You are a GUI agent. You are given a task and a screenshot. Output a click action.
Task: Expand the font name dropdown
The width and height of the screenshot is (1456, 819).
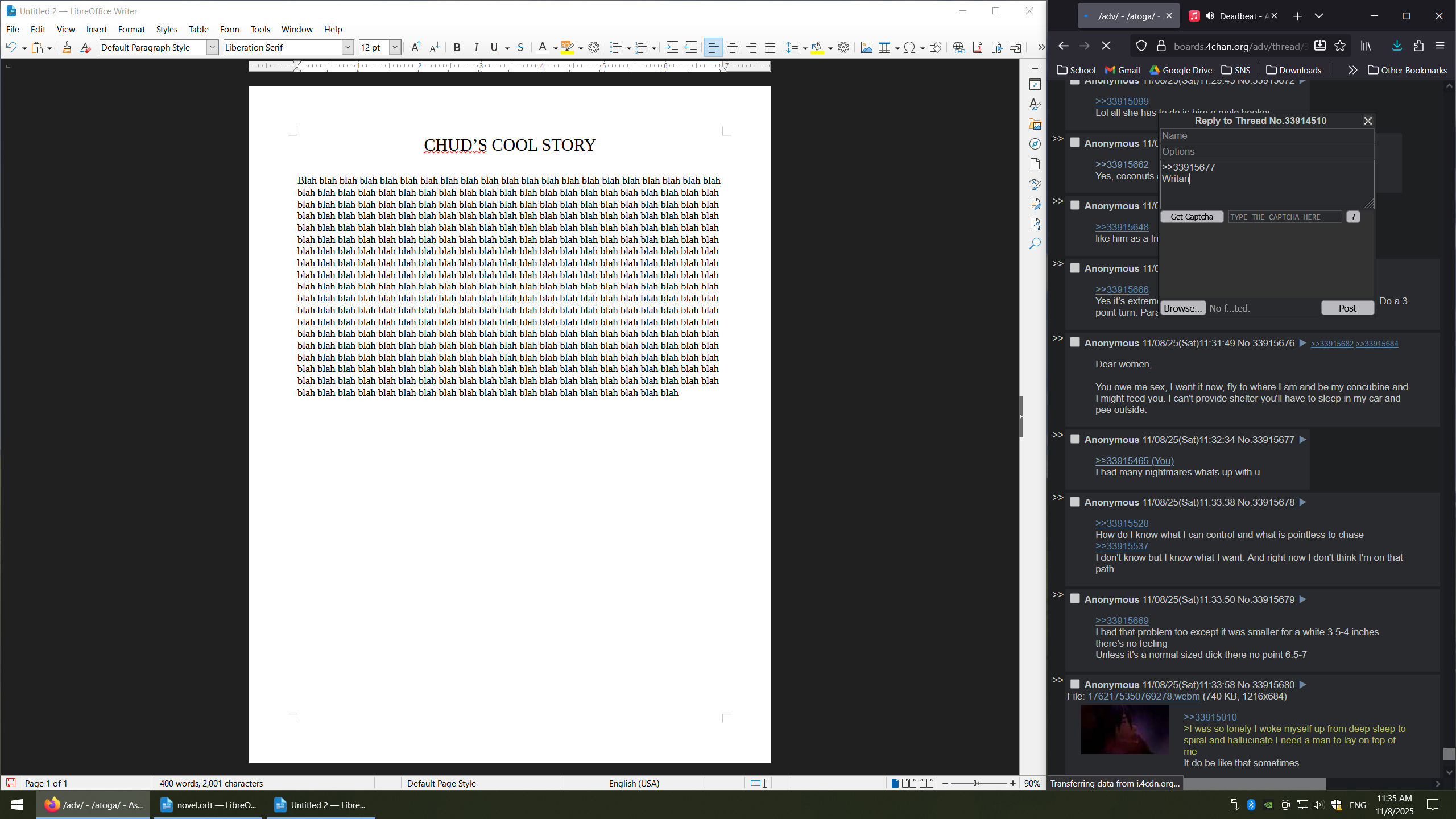348,48
